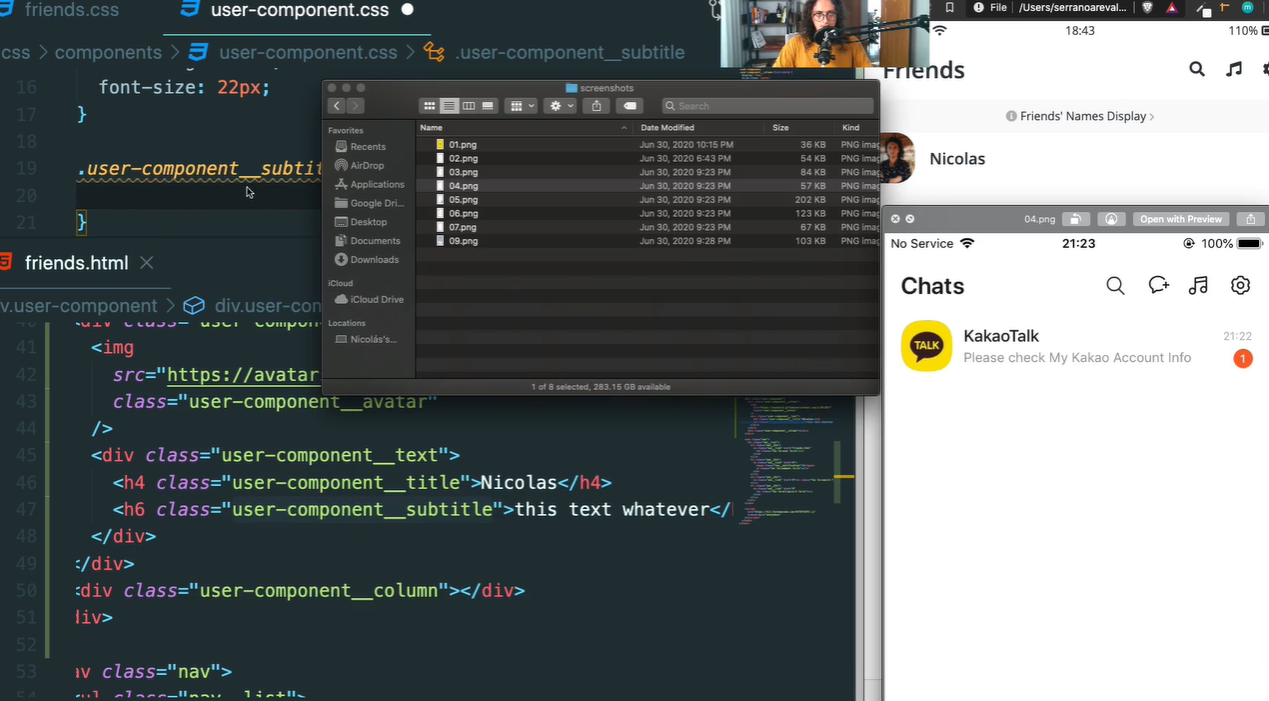Viewport: 1269px width, 701px height.
Task: Open Google Drive in the Finder sidebar
Action: coord(370,203)
